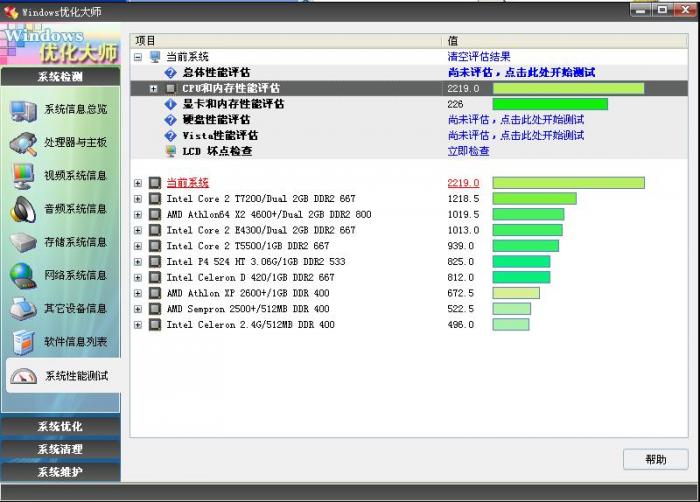
Task: Click the 存储系统信息 drive icon
Action: click(23, 243)
